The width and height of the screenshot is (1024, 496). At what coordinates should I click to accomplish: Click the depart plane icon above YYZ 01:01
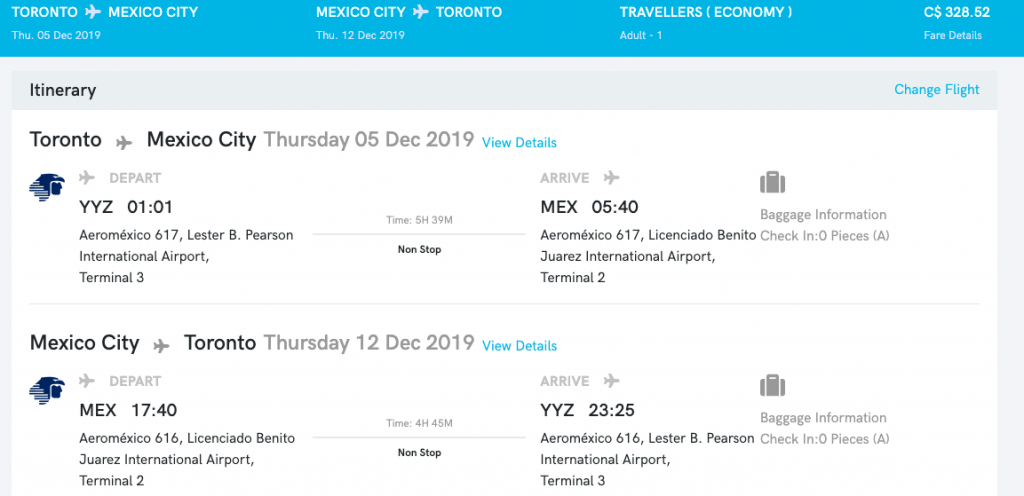[x=88, y=178]
